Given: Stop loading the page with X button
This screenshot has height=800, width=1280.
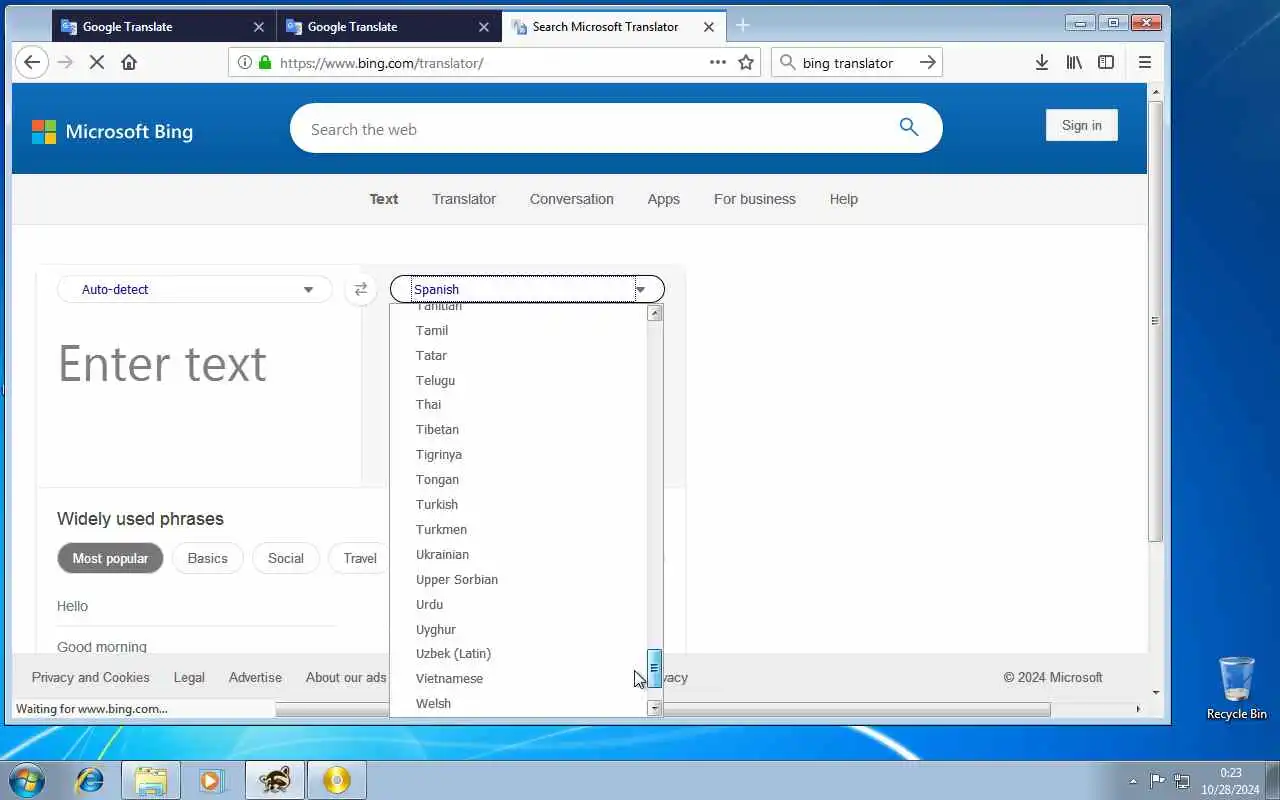Looking at the screenshot, I should point(97,62).
